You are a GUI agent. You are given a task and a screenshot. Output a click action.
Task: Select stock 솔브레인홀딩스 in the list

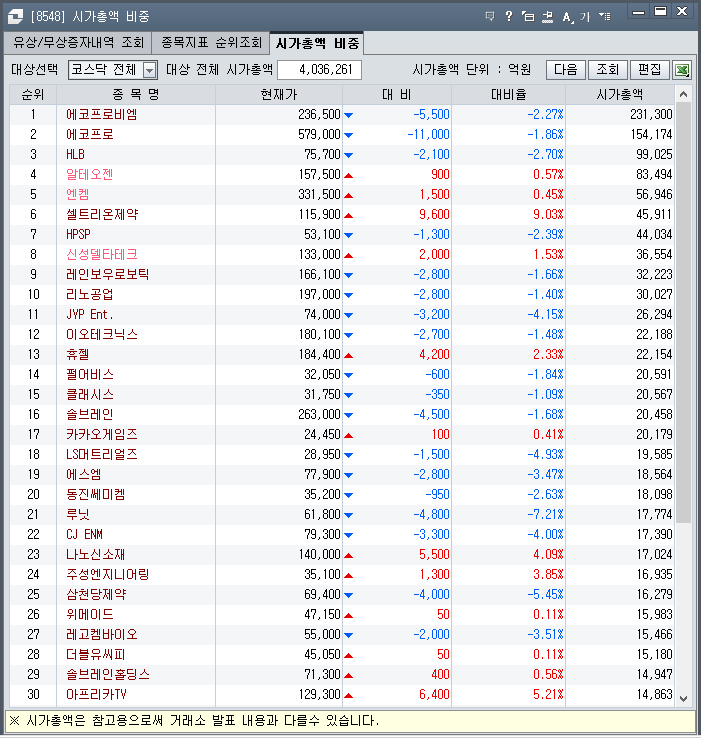pos(108,674)
